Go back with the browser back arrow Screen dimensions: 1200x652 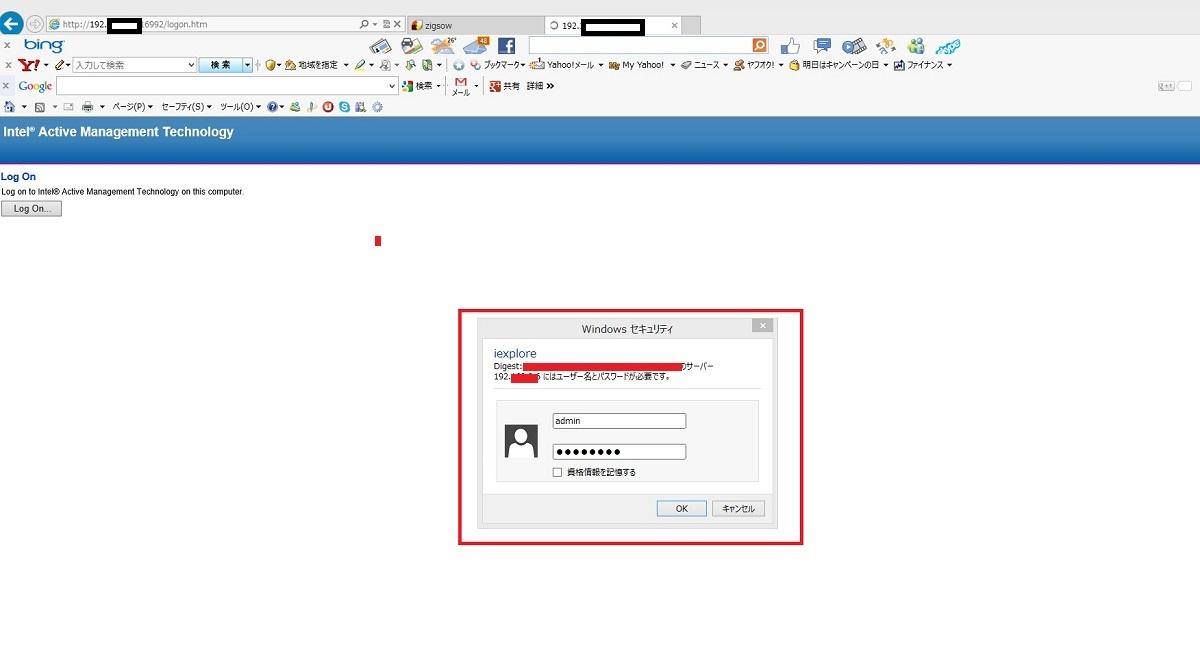pyautogui.click(x=12, y=24)
